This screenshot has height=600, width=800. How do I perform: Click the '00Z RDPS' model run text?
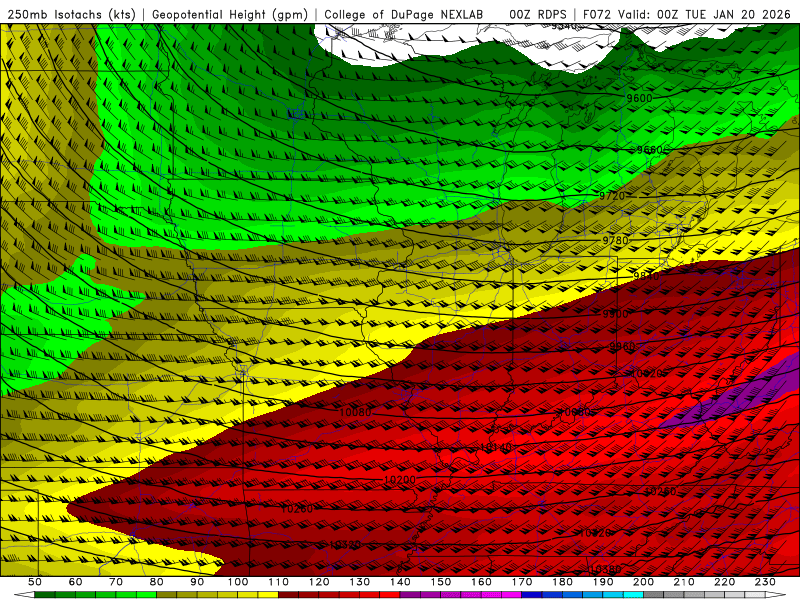pos(538,14)
